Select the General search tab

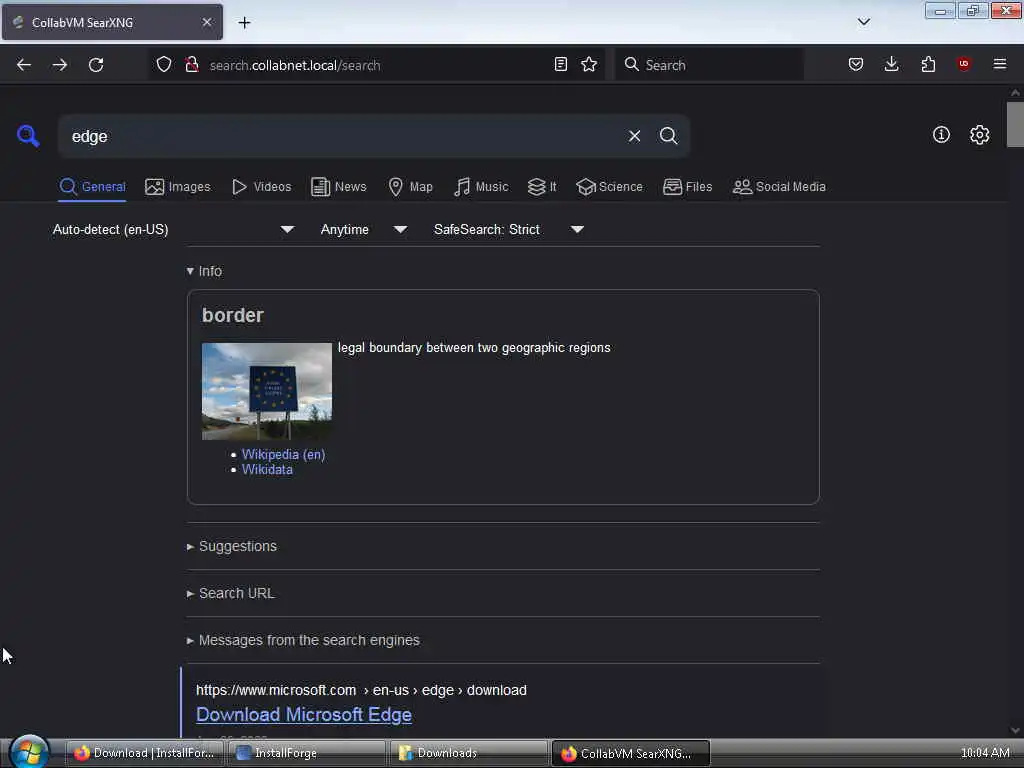92,187
